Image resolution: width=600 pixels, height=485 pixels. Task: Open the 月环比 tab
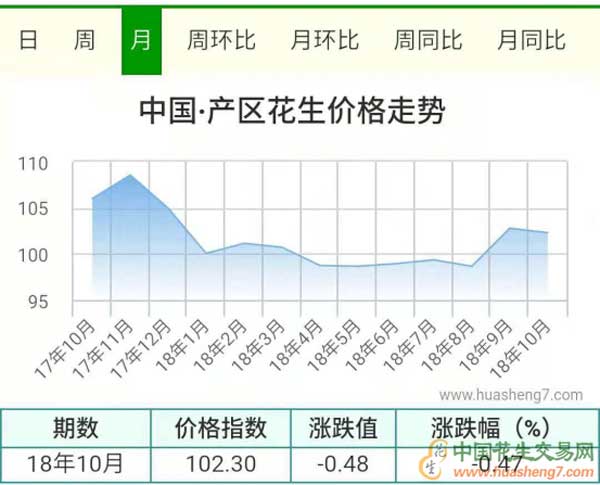pos(324,40)
